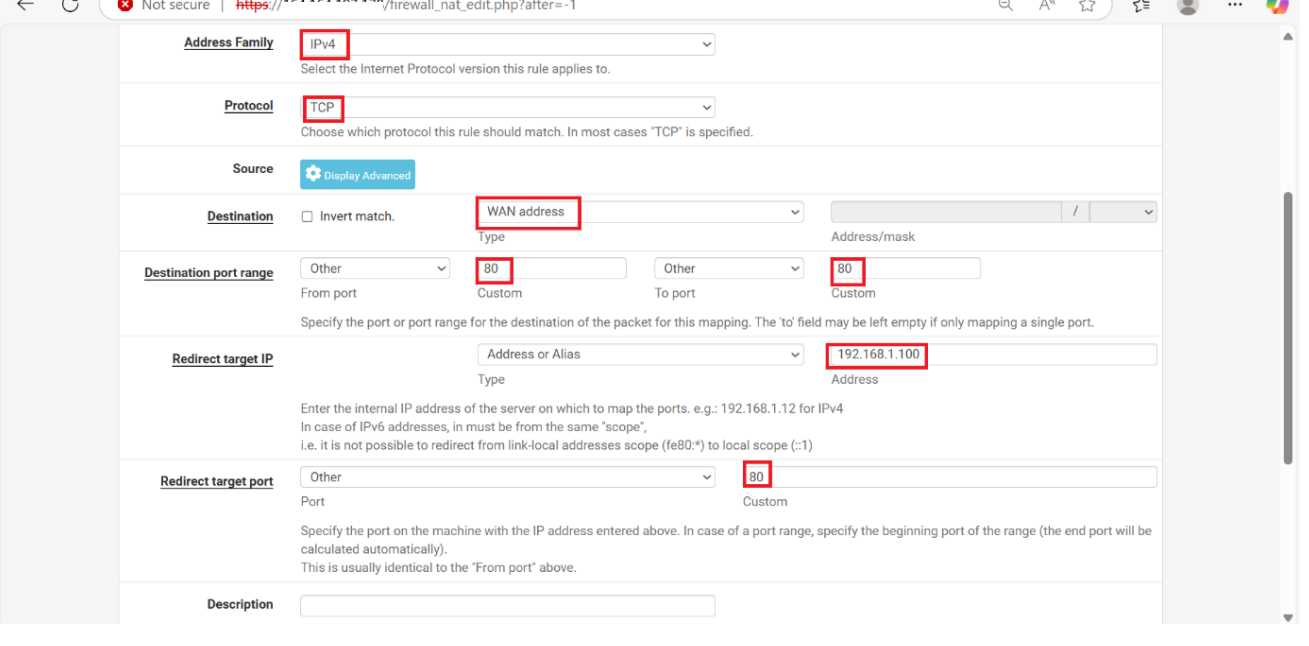Click the Destination Address/mask field
1309x646 pixels.
click(946, 212)
